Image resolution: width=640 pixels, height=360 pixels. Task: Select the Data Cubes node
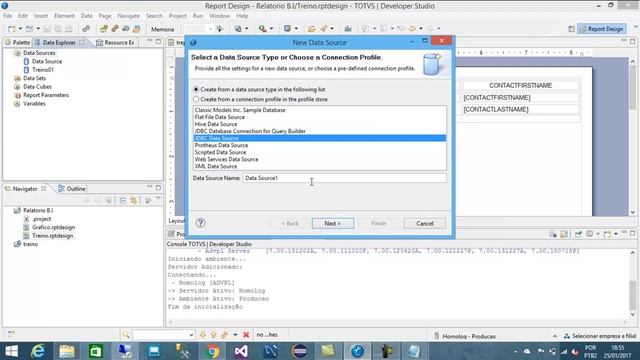[37, 87]
